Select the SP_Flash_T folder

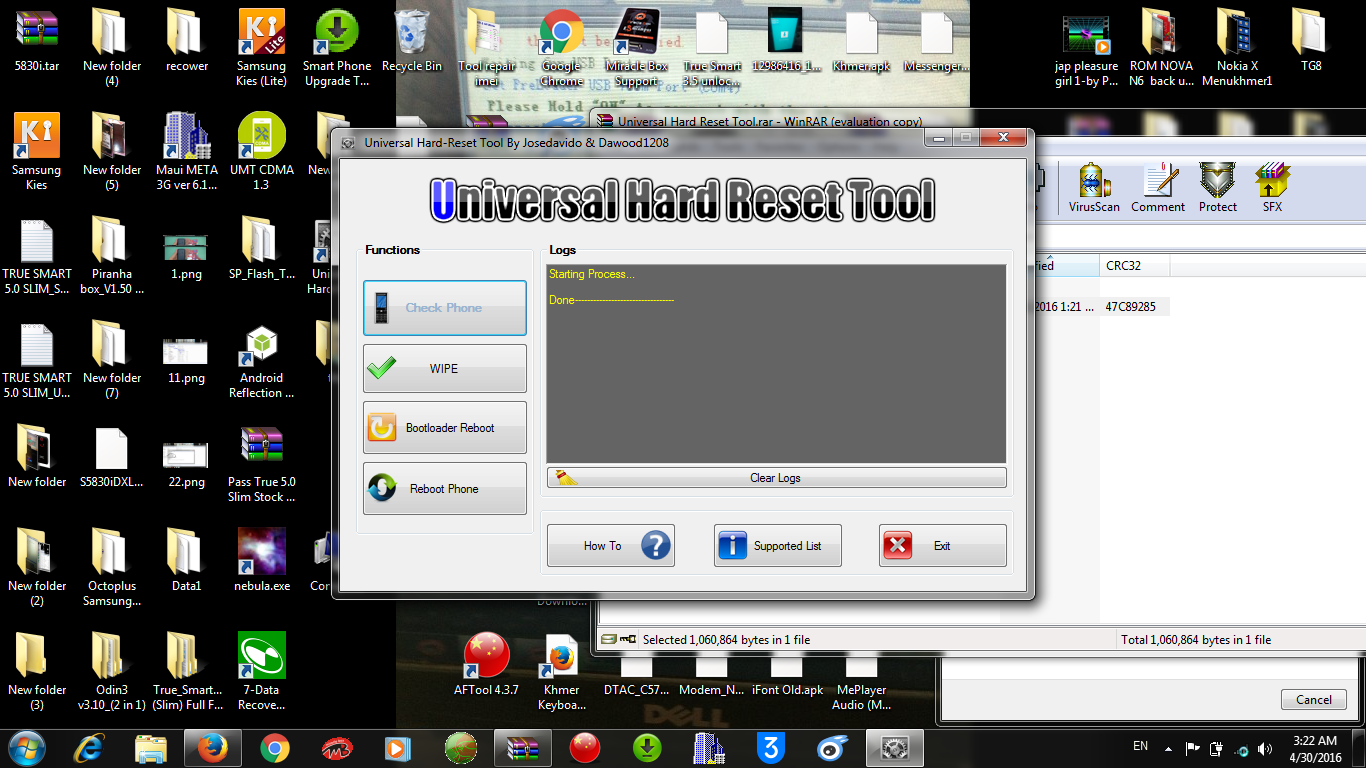coord(262,250)
